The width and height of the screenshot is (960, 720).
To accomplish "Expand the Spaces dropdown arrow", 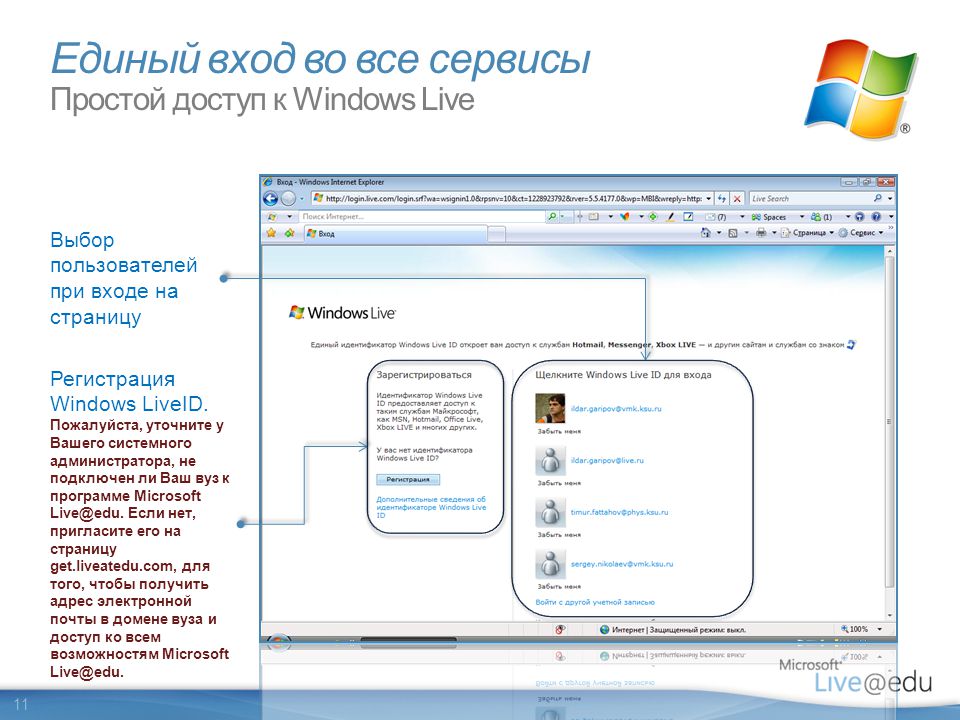I will point(801,217).
